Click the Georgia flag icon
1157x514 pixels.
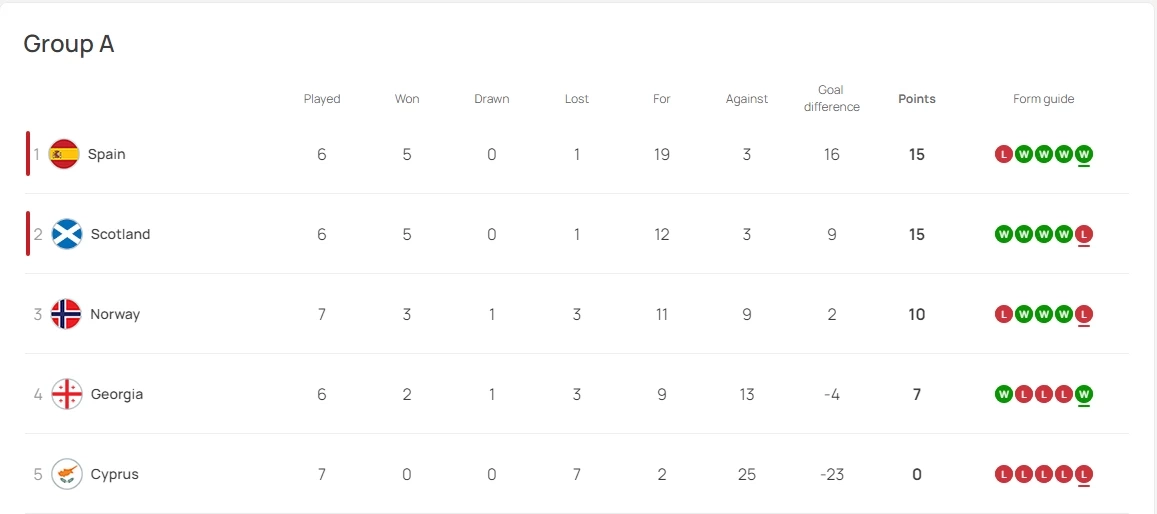[x=66, y=394]
